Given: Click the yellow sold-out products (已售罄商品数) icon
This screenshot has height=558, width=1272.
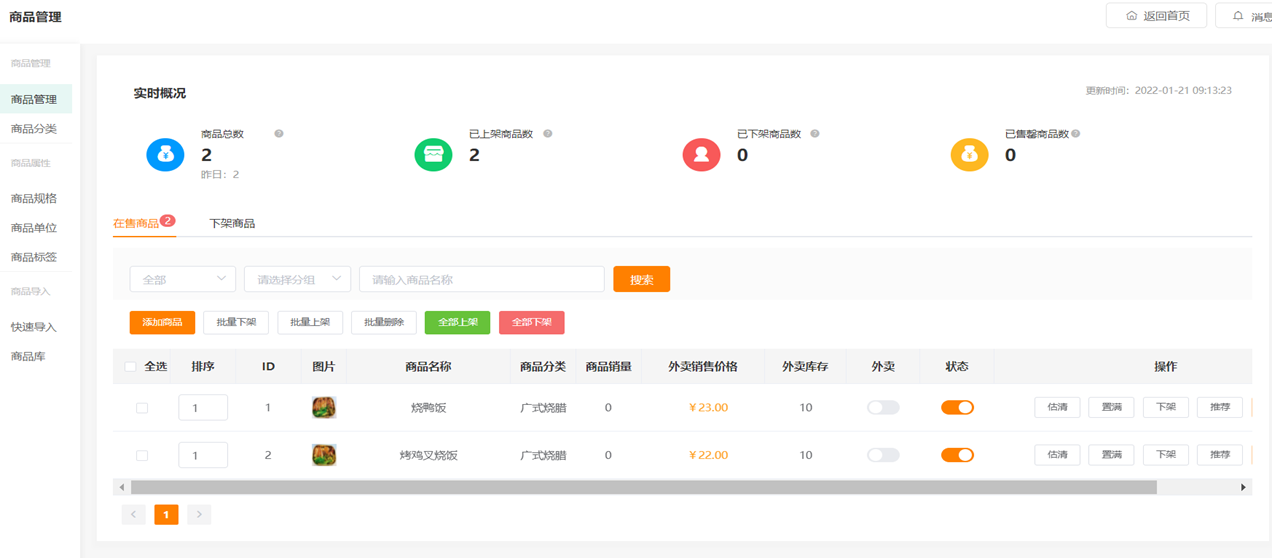Looking at the screenshot, I should point(969,155).
